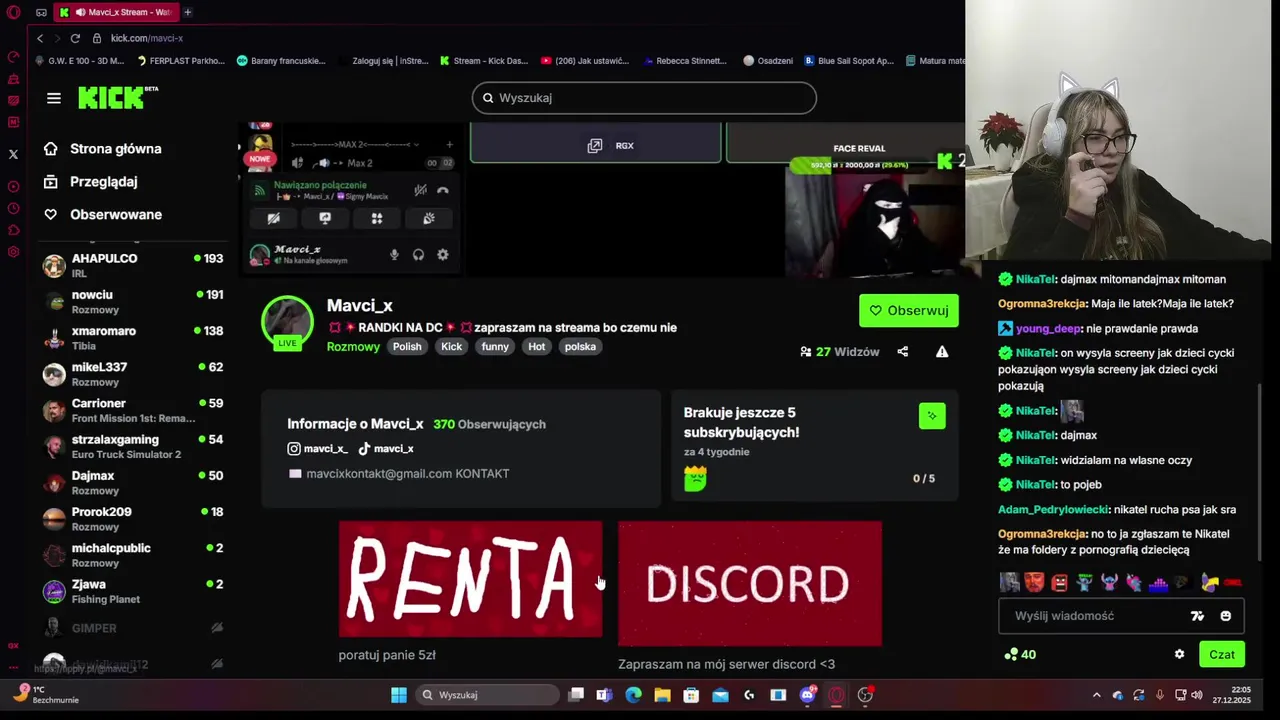The width and height of the screenshot is (1280, 720).
Task: Click the address bar kick.com/mavci-x
Action: 147,38
